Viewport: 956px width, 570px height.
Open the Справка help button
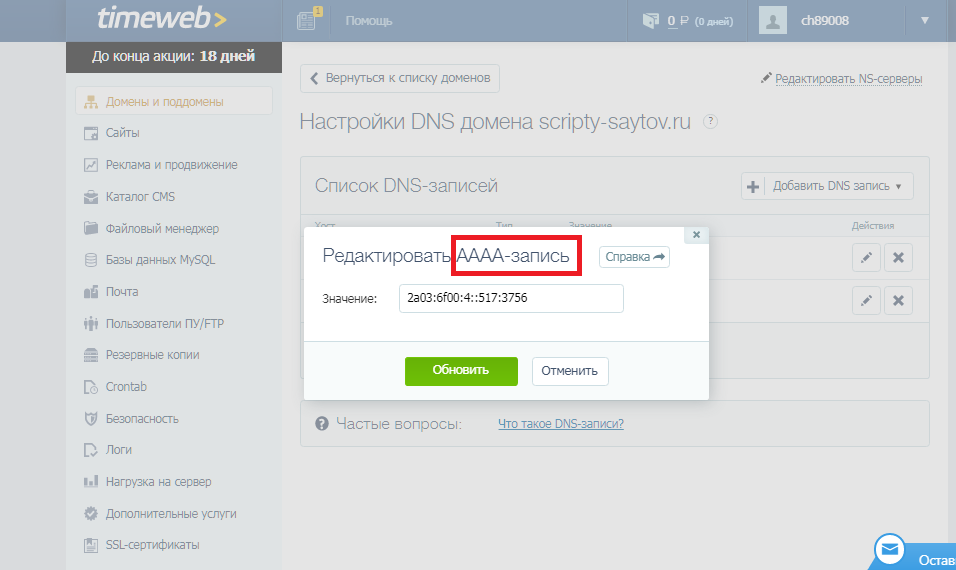pyautogui.click(x=634, y=257)
